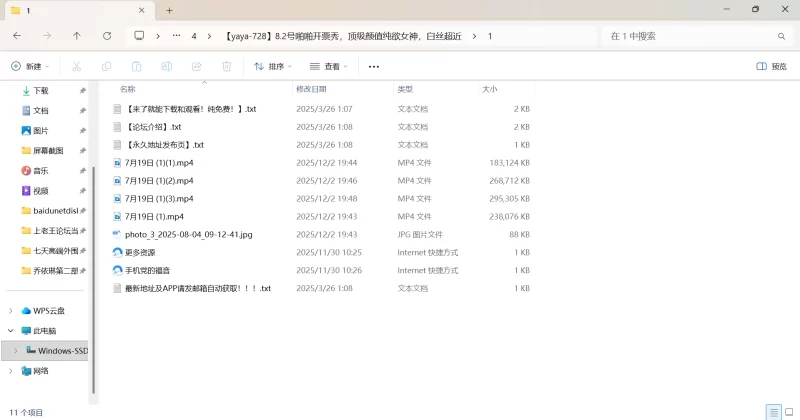Viewport: 800px width, 420px height.
Task: Go up one folder with Up arrow
Action: 77,36
